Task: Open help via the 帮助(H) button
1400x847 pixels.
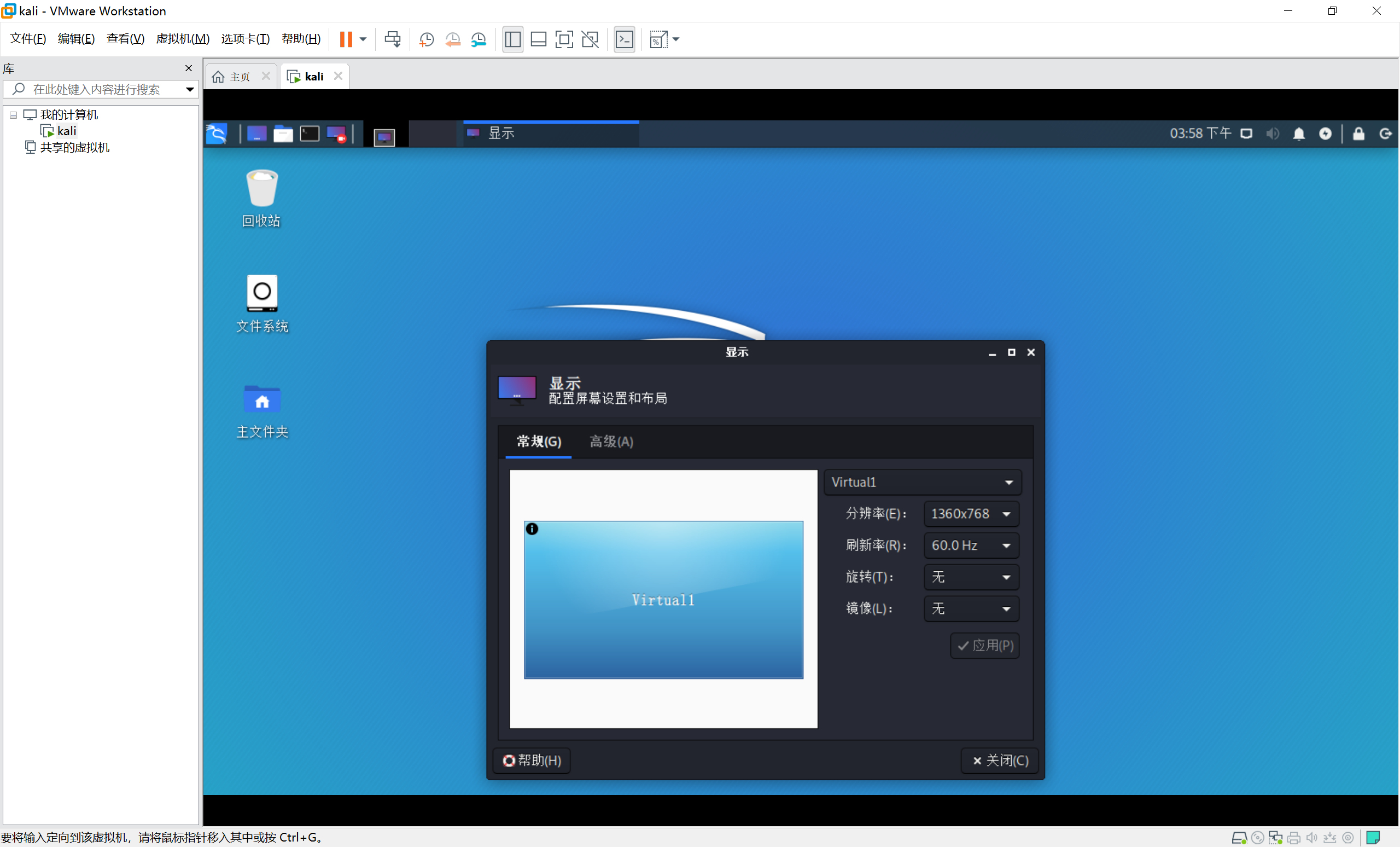Action: (x=531, y=761)
